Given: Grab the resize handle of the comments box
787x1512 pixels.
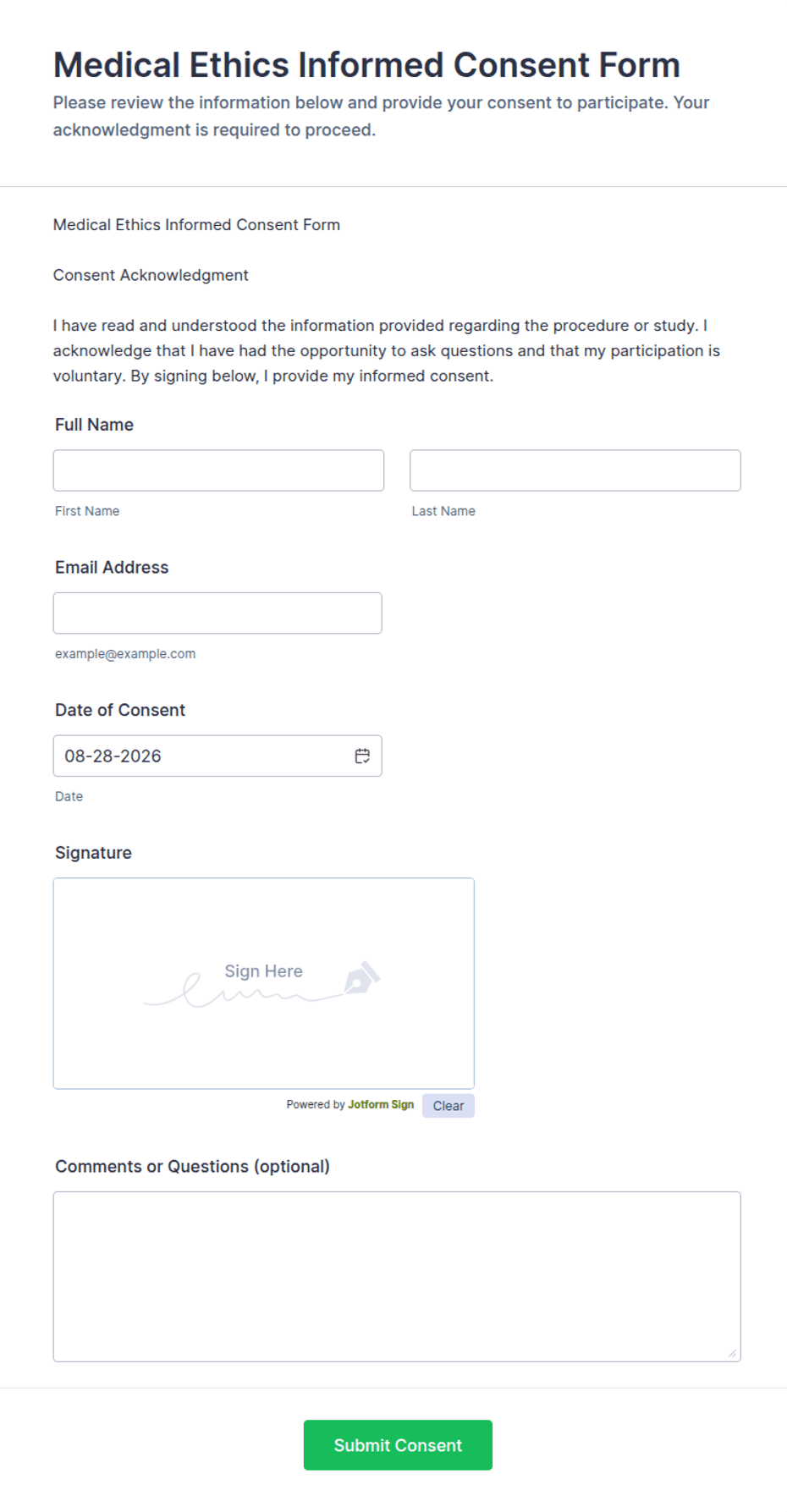Looking at the screenshot, I should 733,1354.
